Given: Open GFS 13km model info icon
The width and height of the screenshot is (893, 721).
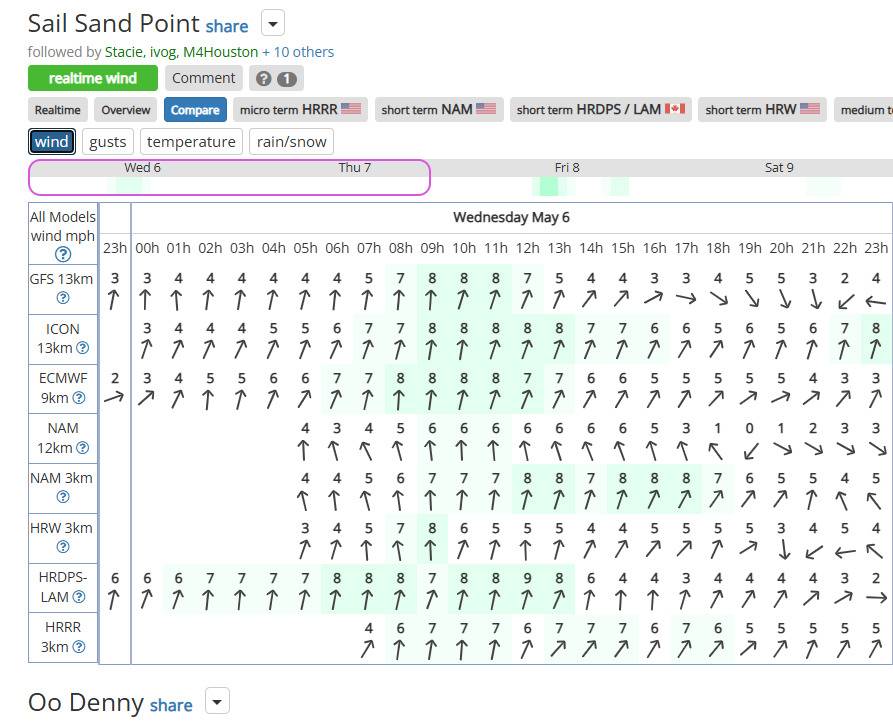Looking at the screenshot, I should 63,298.
